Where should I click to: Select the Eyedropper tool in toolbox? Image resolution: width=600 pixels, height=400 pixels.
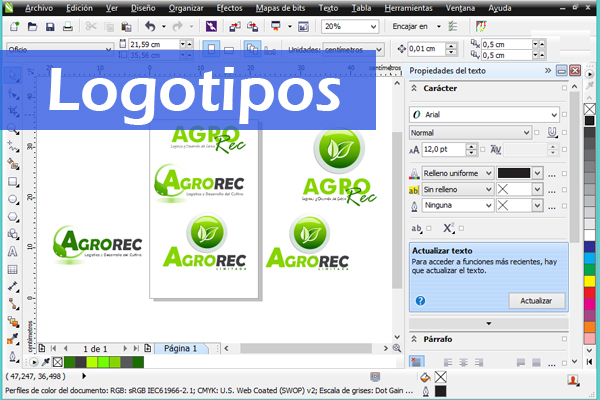click(x=13, y=339)
